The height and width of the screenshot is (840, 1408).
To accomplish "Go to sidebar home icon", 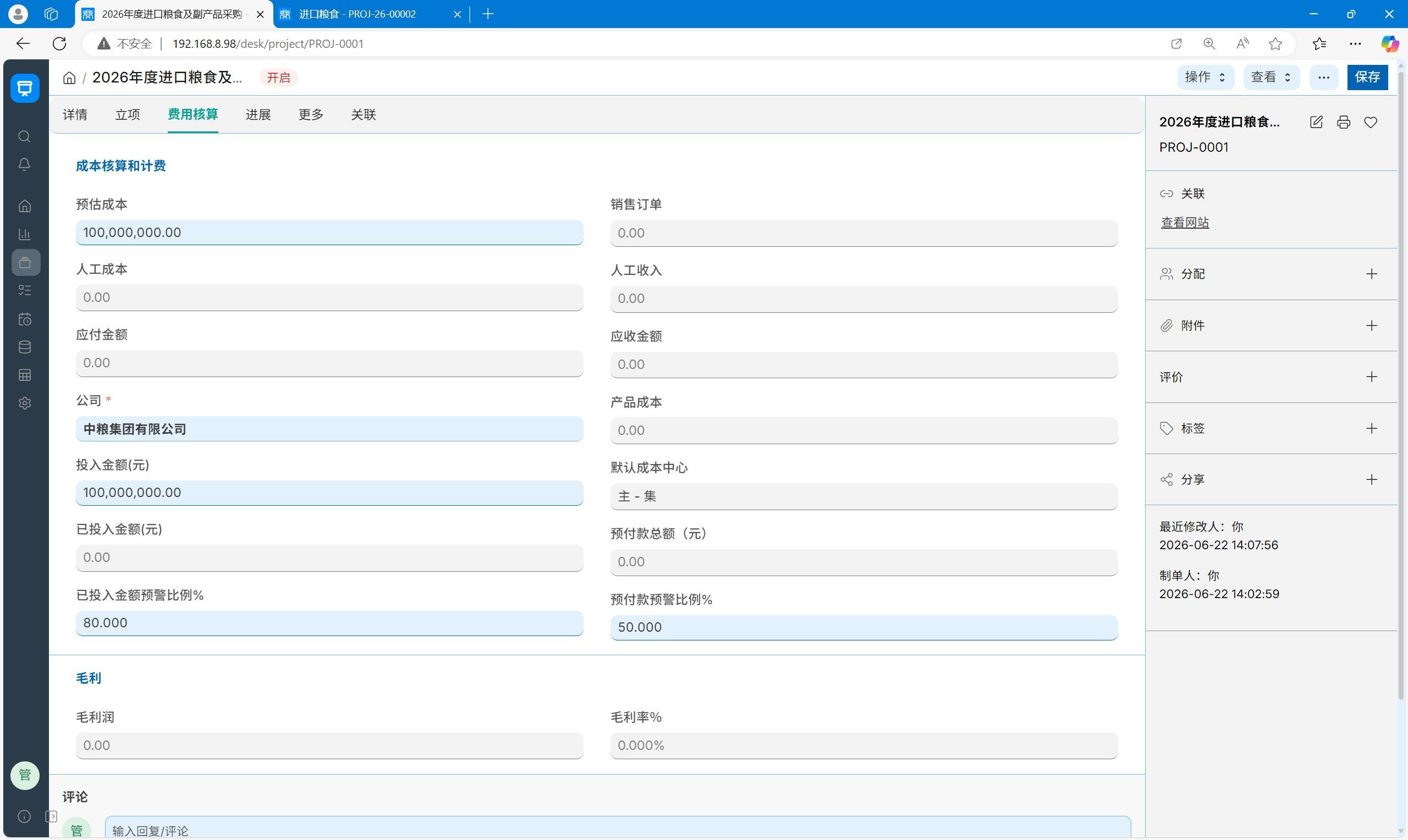I will coord(24,206).
